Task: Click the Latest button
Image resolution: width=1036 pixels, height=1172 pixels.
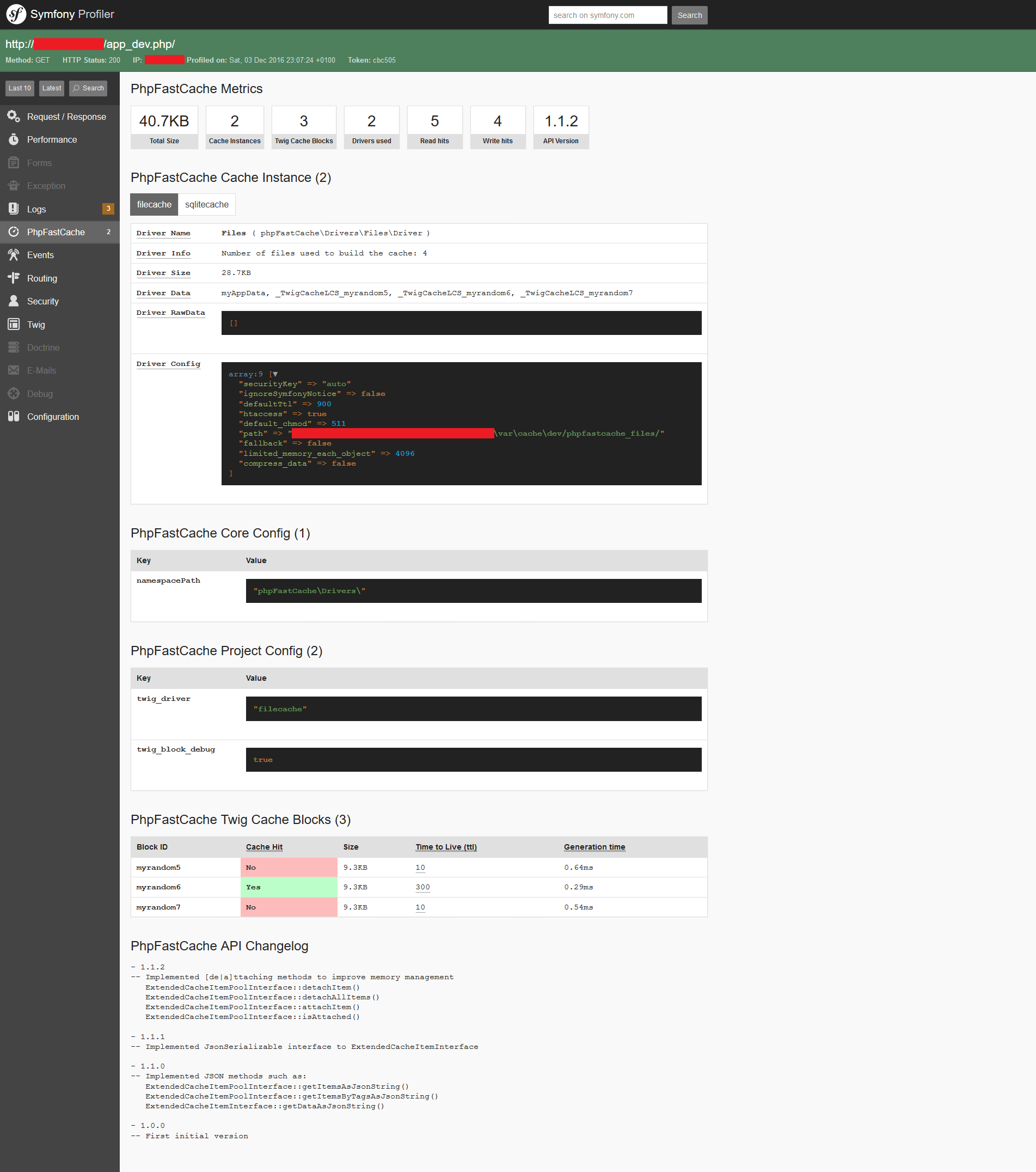Action: pos(52,88)
